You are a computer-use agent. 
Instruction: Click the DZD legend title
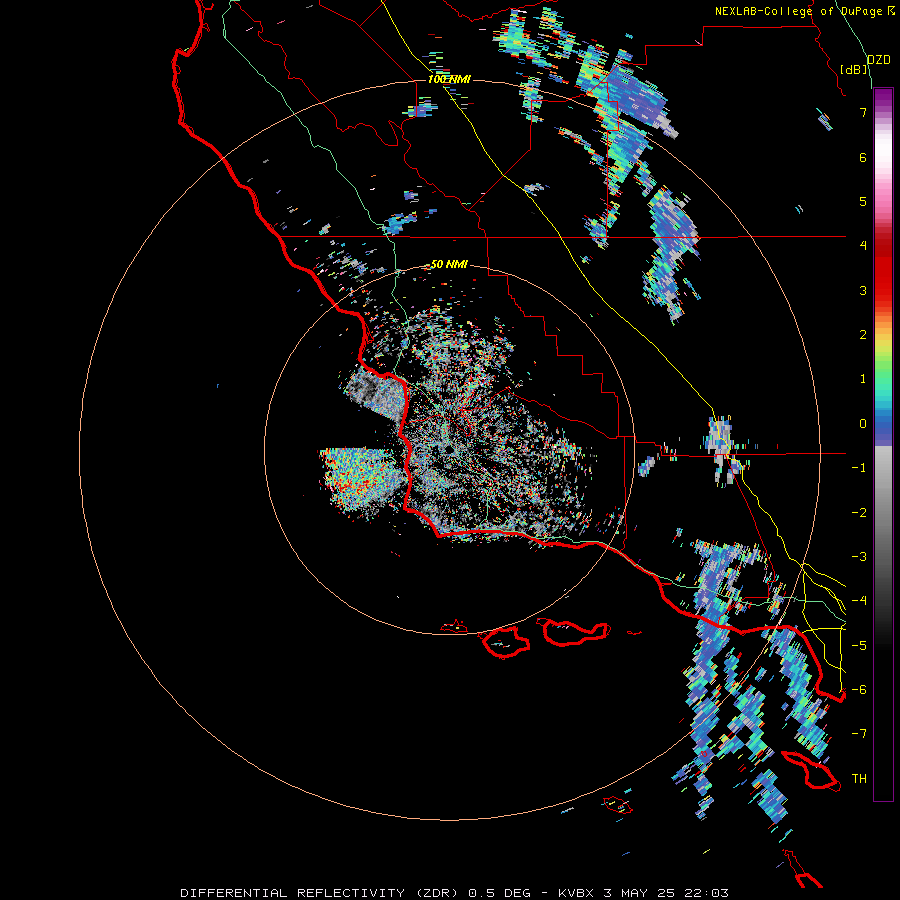pos(879,60)
